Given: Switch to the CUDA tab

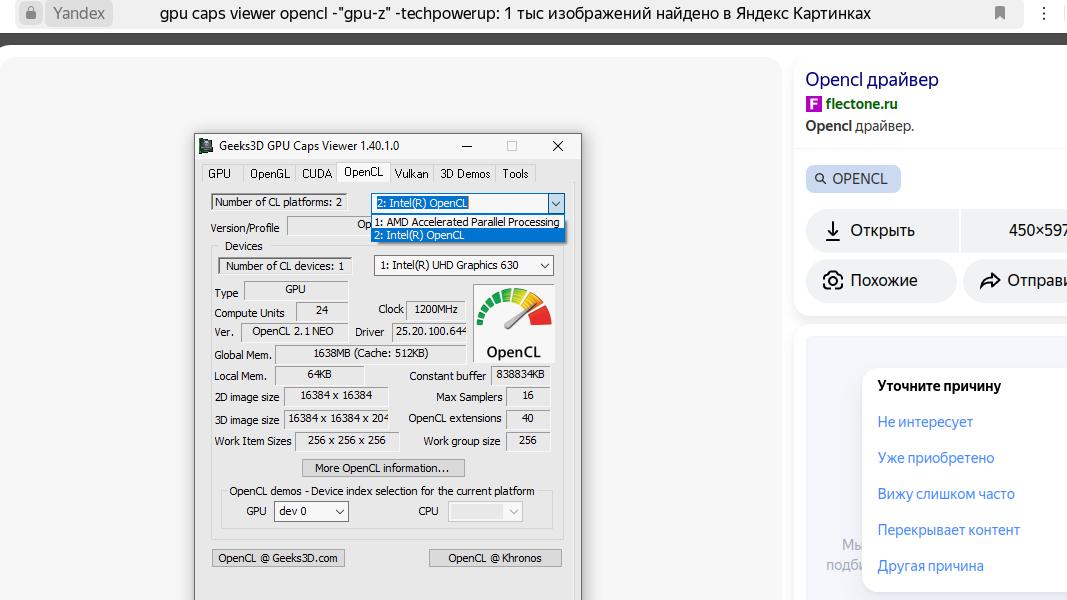Looking at the screenshot, I should [x=316, y=173].
